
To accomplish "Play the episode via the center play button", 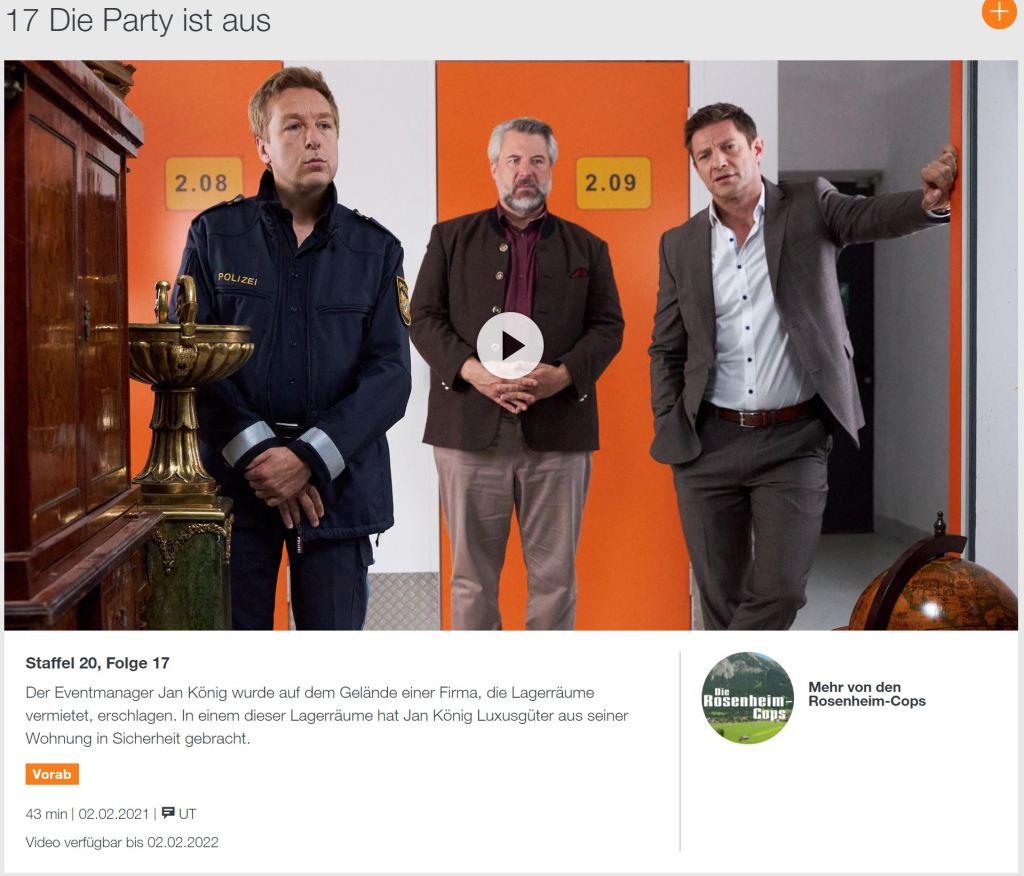I will pyautogui.click(x=510, y=346).
